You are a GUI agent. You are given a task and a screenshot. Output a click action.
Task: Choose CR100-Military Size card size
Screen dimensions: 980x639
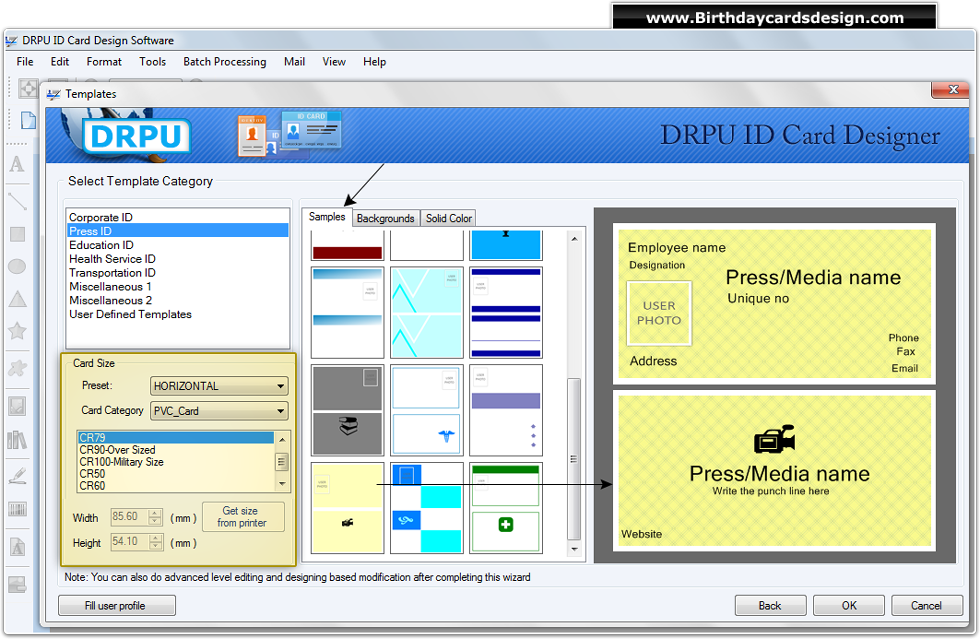176,461
